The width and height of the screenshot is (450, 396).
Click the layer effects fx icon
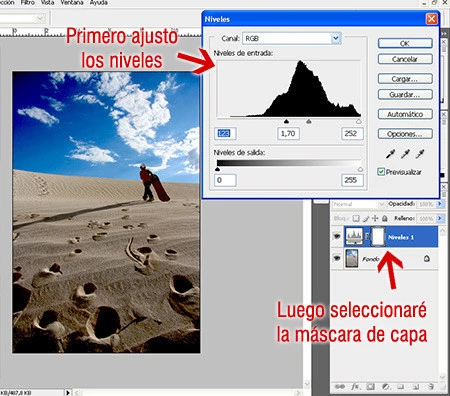355,387
